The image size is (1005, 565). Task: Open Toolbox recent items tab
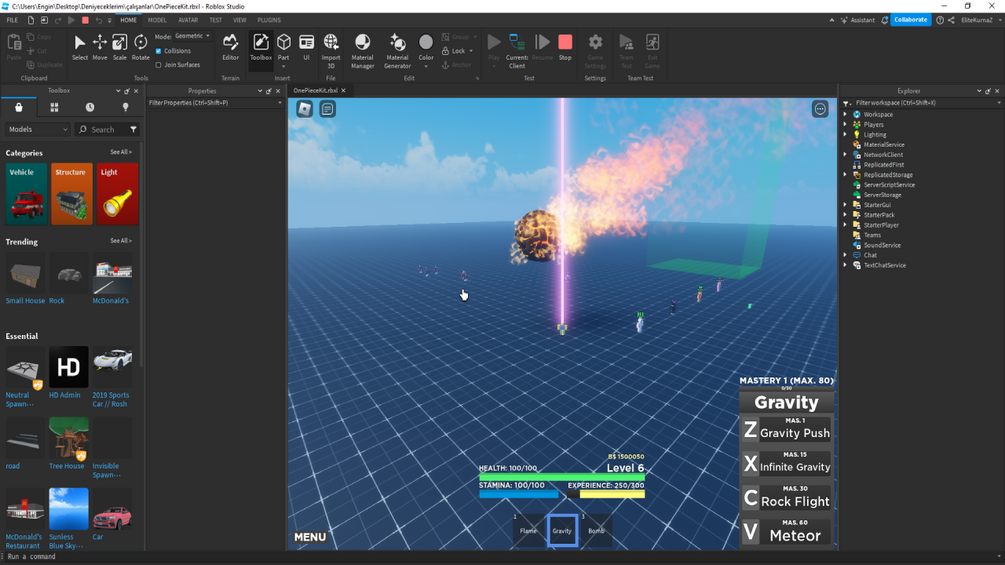(90, 107)
